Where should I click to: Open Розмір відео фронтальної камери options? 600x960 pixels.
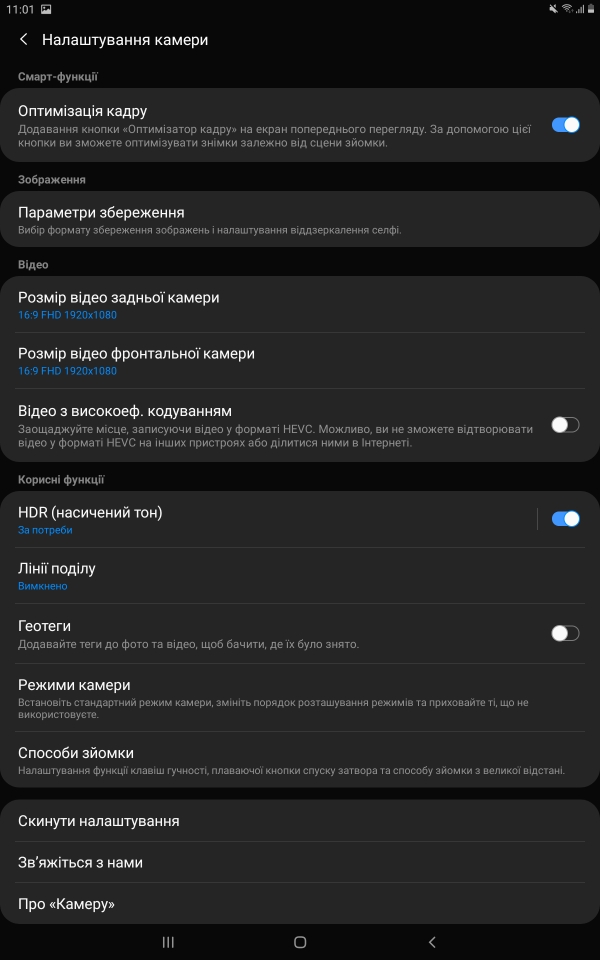tap(300, 361)
